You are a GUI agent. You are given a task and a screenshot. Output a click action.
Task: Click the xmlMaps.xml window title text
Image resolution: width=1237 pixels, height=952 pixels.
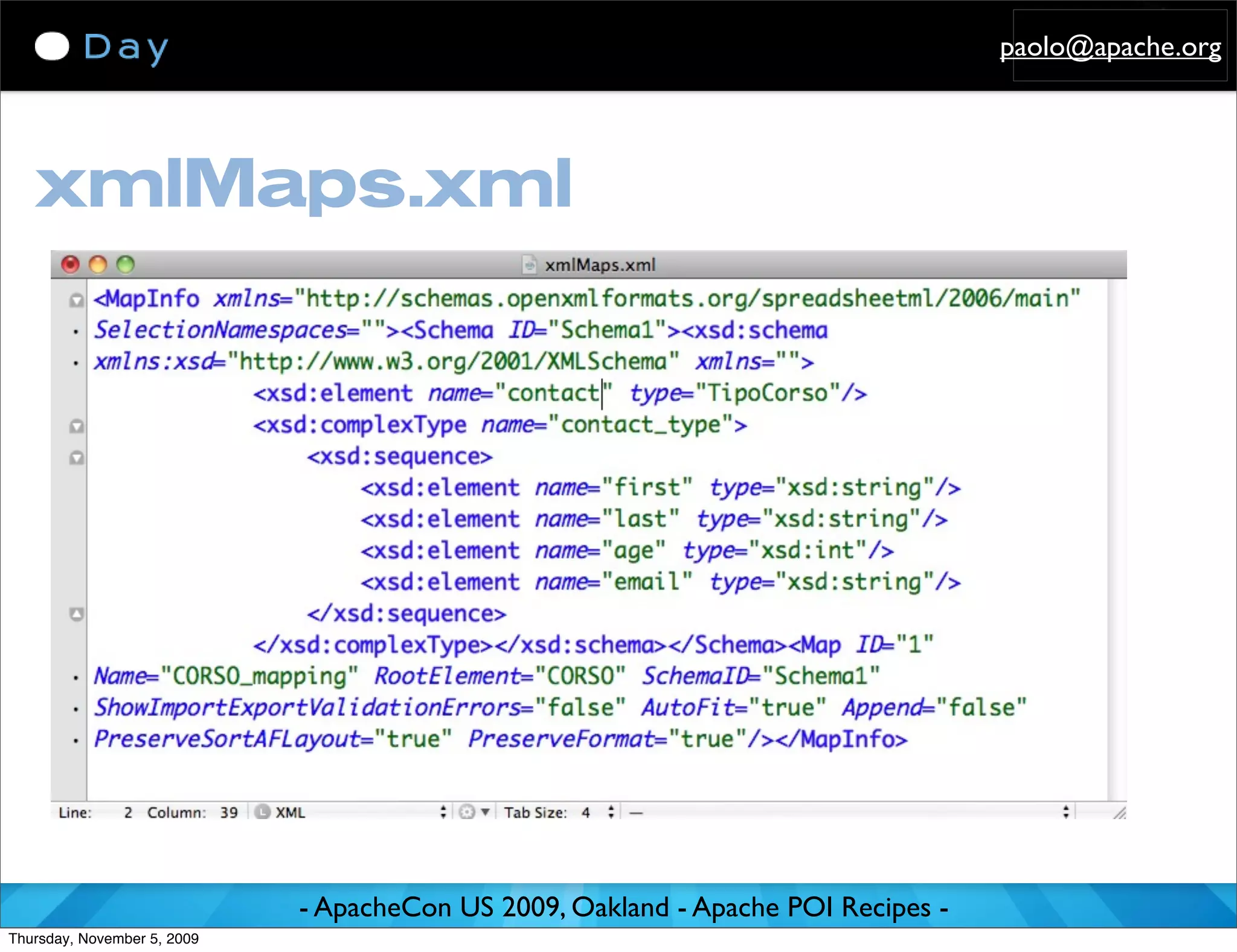pyautogui.click(x=600, y=265)
